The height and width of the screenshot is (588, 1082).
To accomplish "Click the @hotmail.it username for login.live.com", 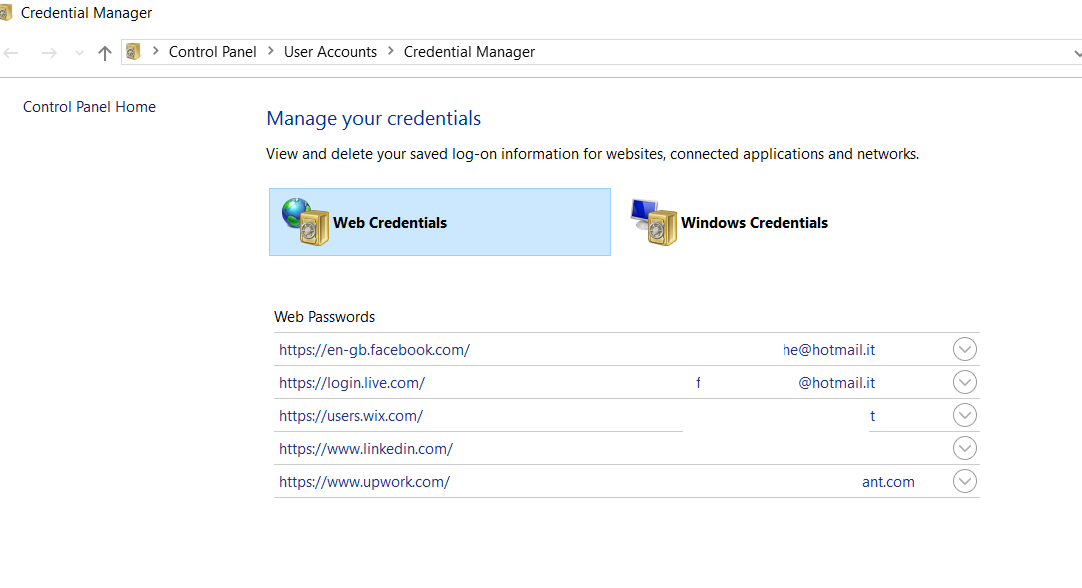I will coord(836,383).
